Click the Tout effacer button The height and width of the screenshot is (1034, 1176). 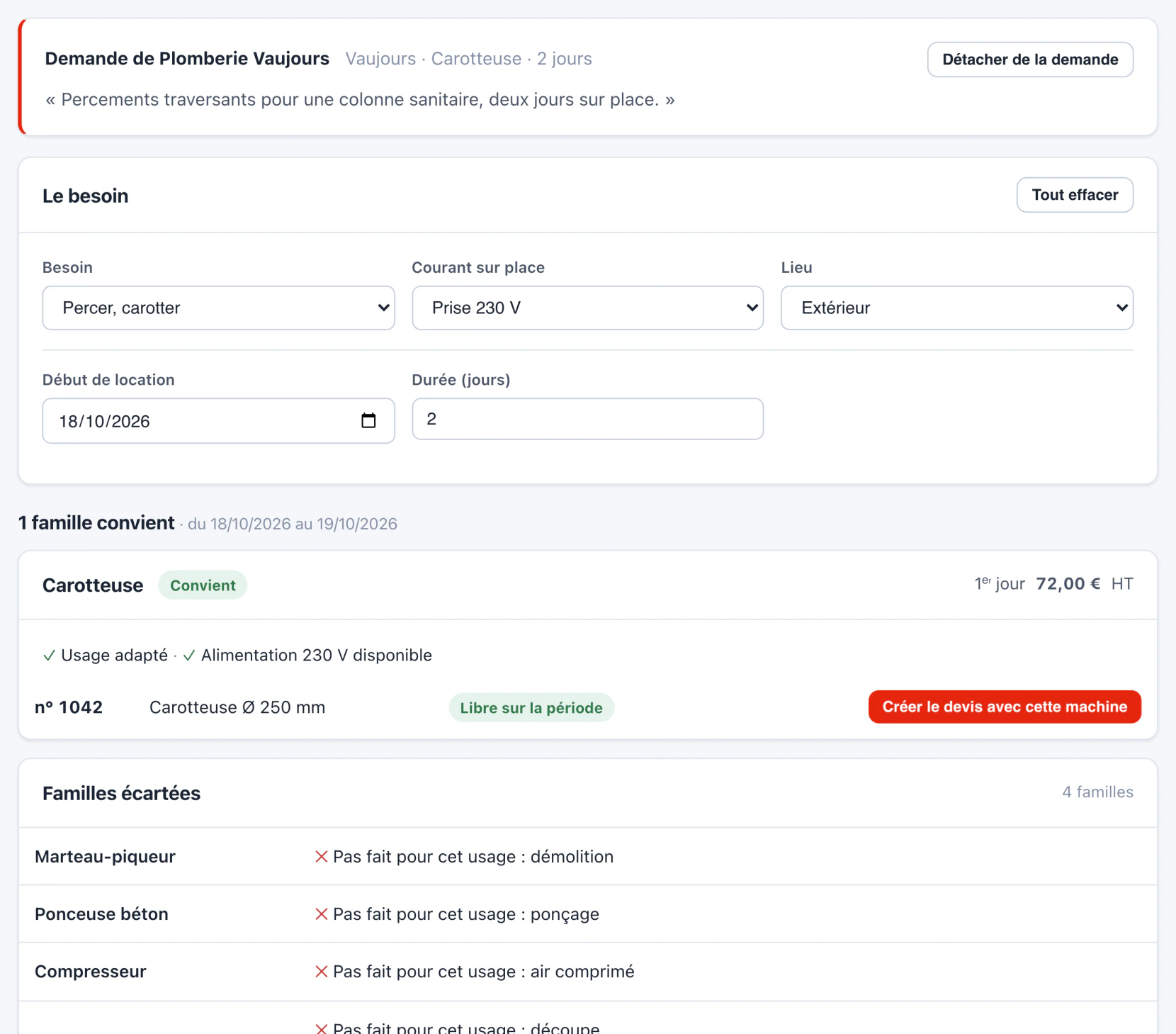click(x=1075, y=195)
